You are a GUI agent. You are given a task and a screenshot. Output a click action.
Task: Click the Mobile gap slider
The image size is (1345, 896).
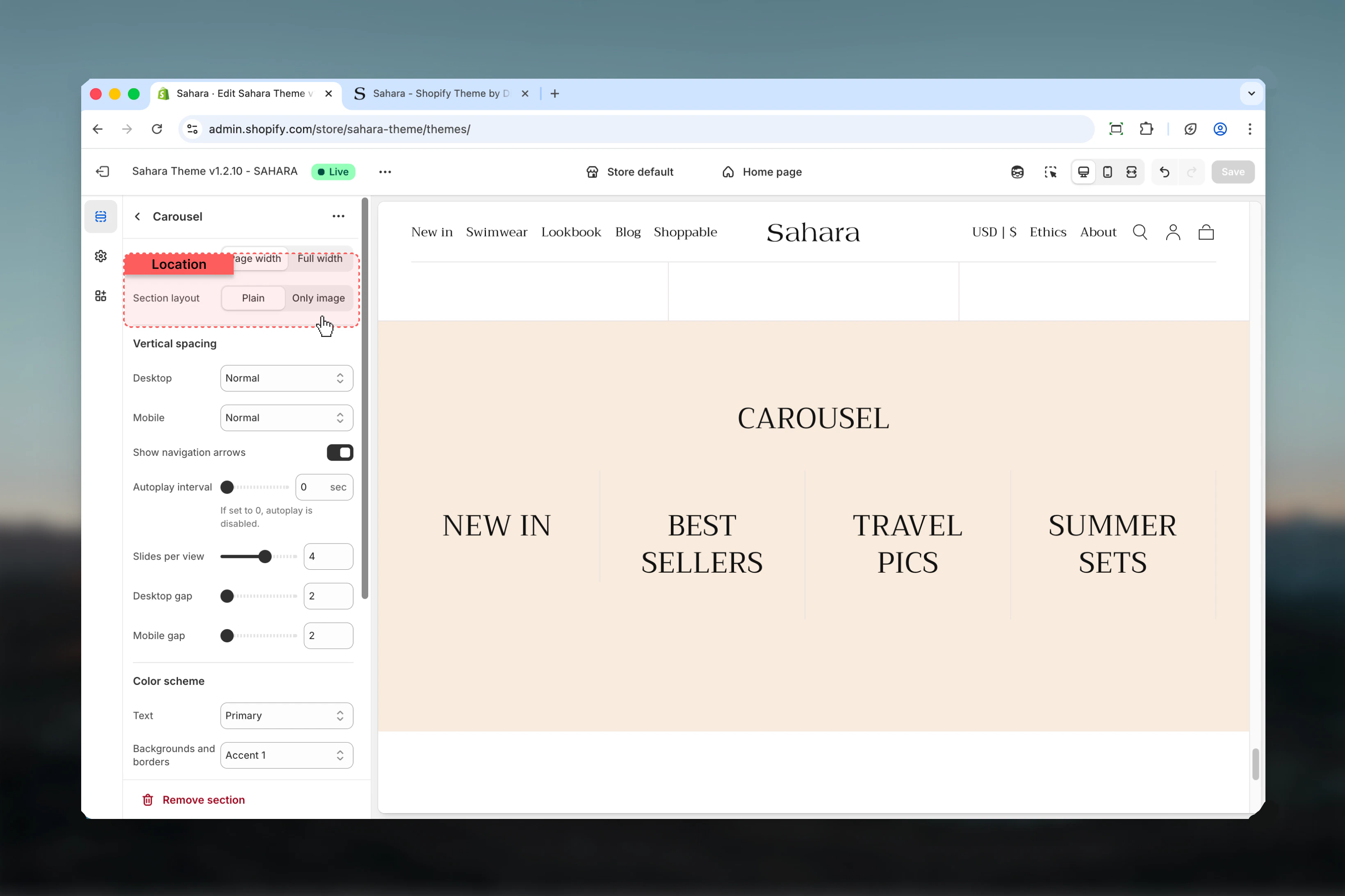coord(258,636)
